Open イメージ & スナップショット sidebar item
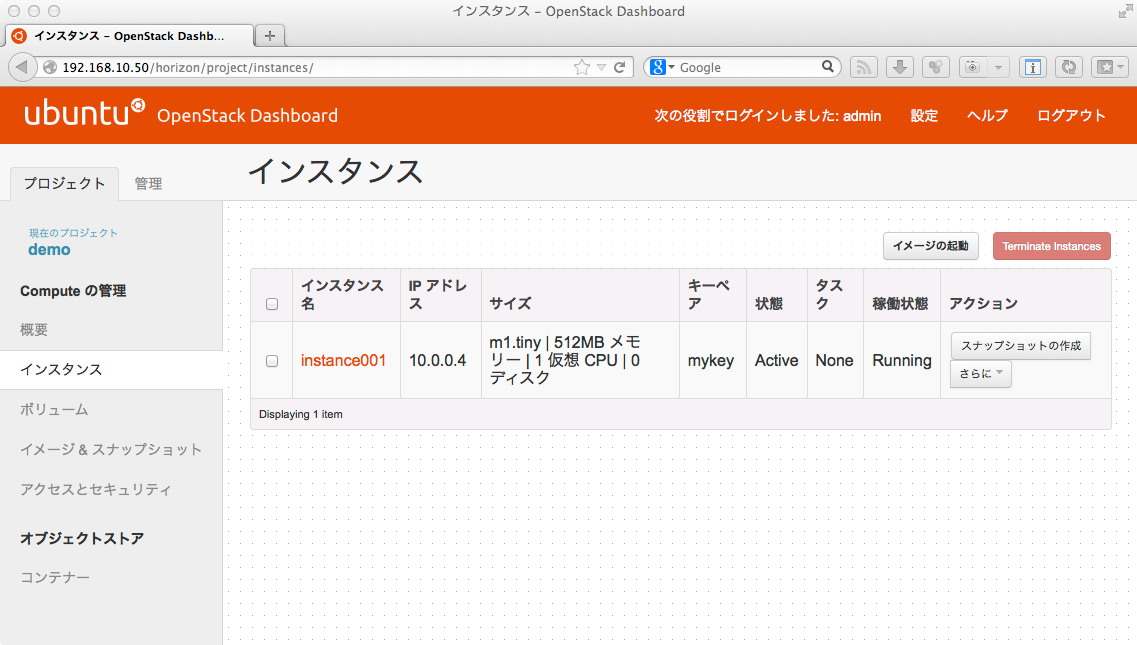 [111, 450]
